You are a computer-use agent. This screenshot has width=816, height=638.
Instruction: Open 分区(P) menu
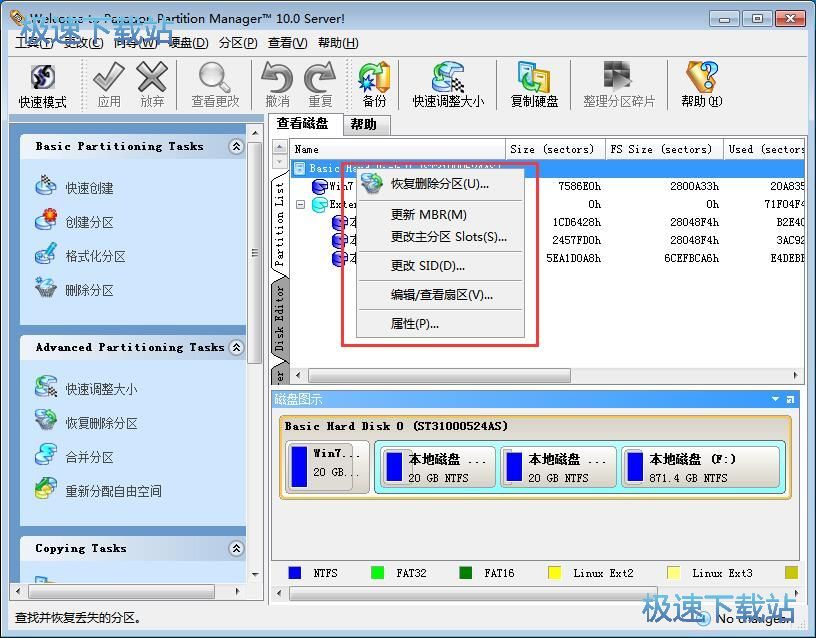(x=238, y=43)
